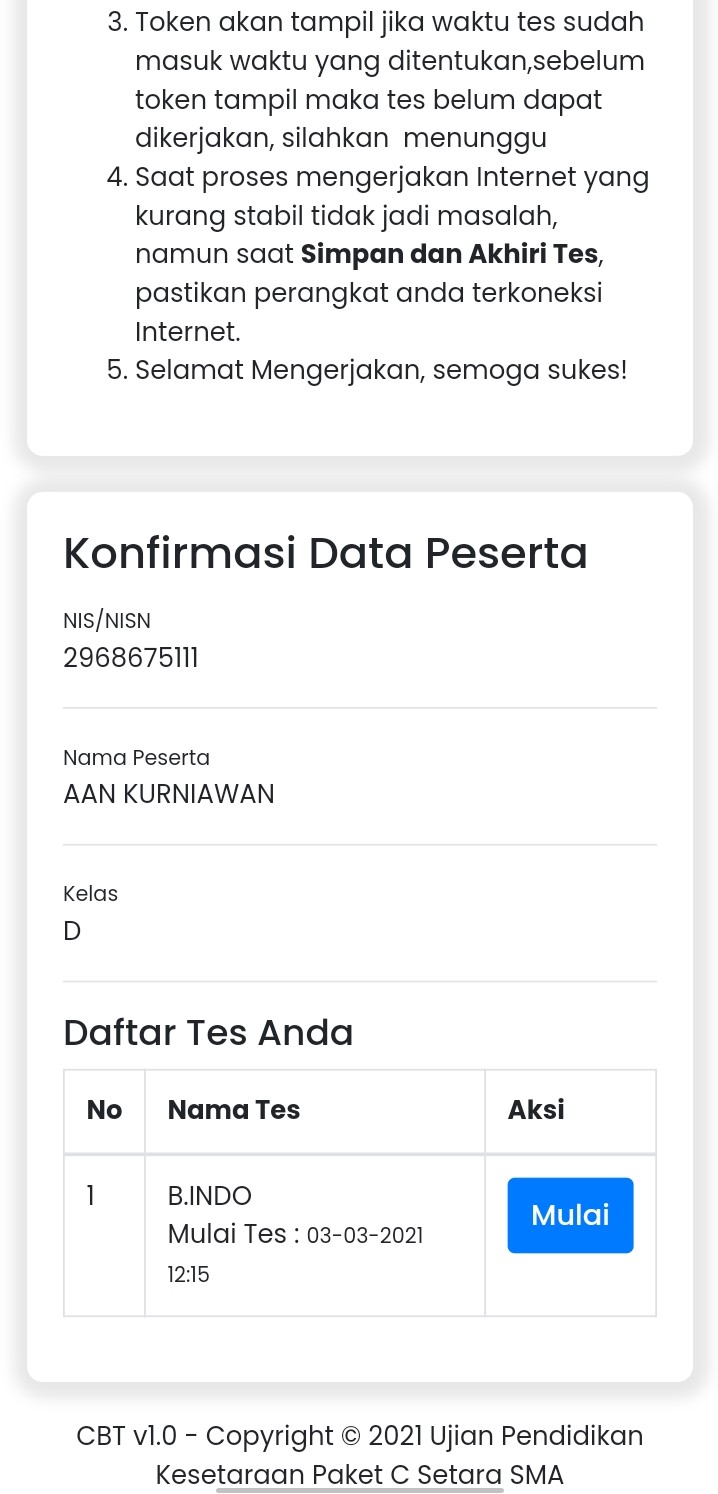718x1494 pixels.
Task: Select the Kelas field label
Action: coord(90,894)
